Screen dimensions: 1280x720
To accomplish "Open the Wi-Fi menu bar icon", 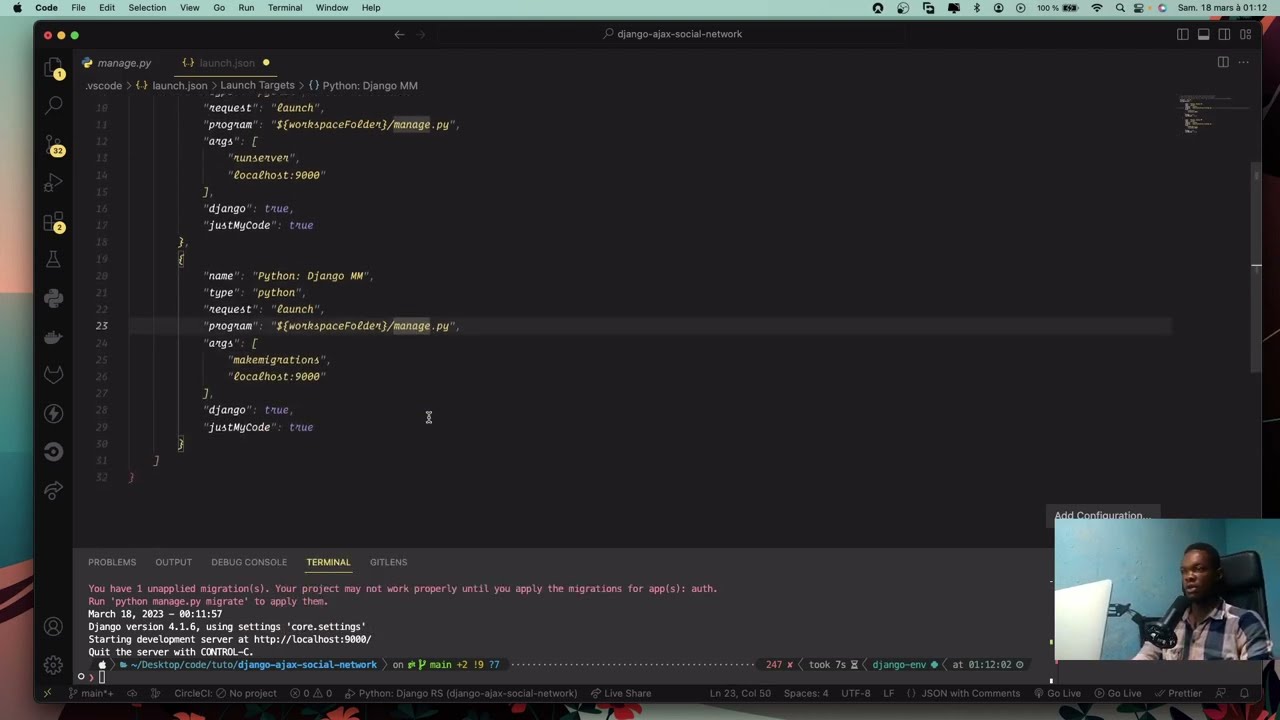I will tap(1097, 8).
